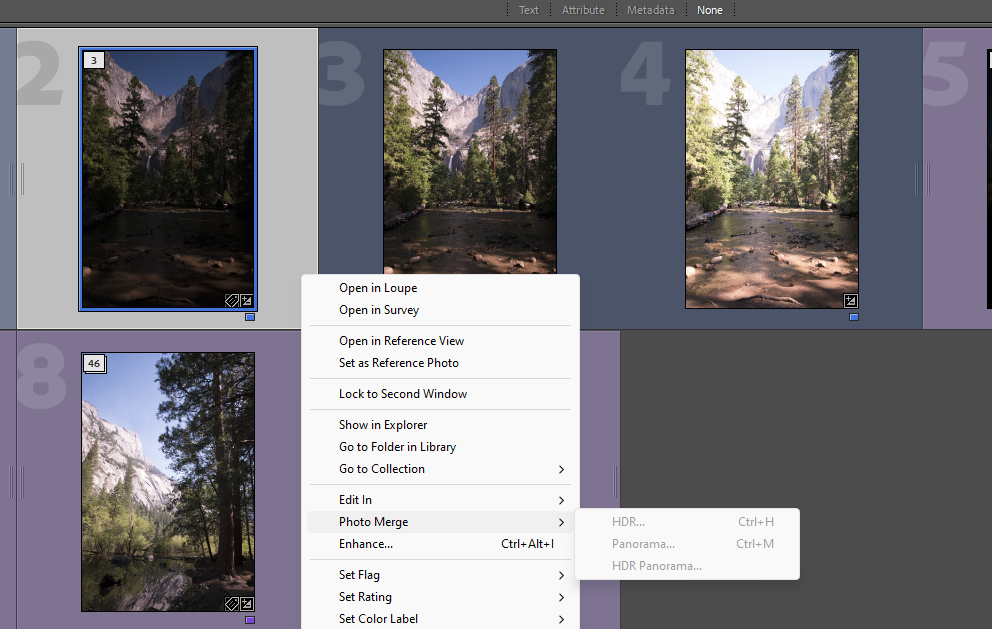Expand the Photo Merge submenu
Screen dimensions: 992x629
pyautogui.click(x=440, y=522)
